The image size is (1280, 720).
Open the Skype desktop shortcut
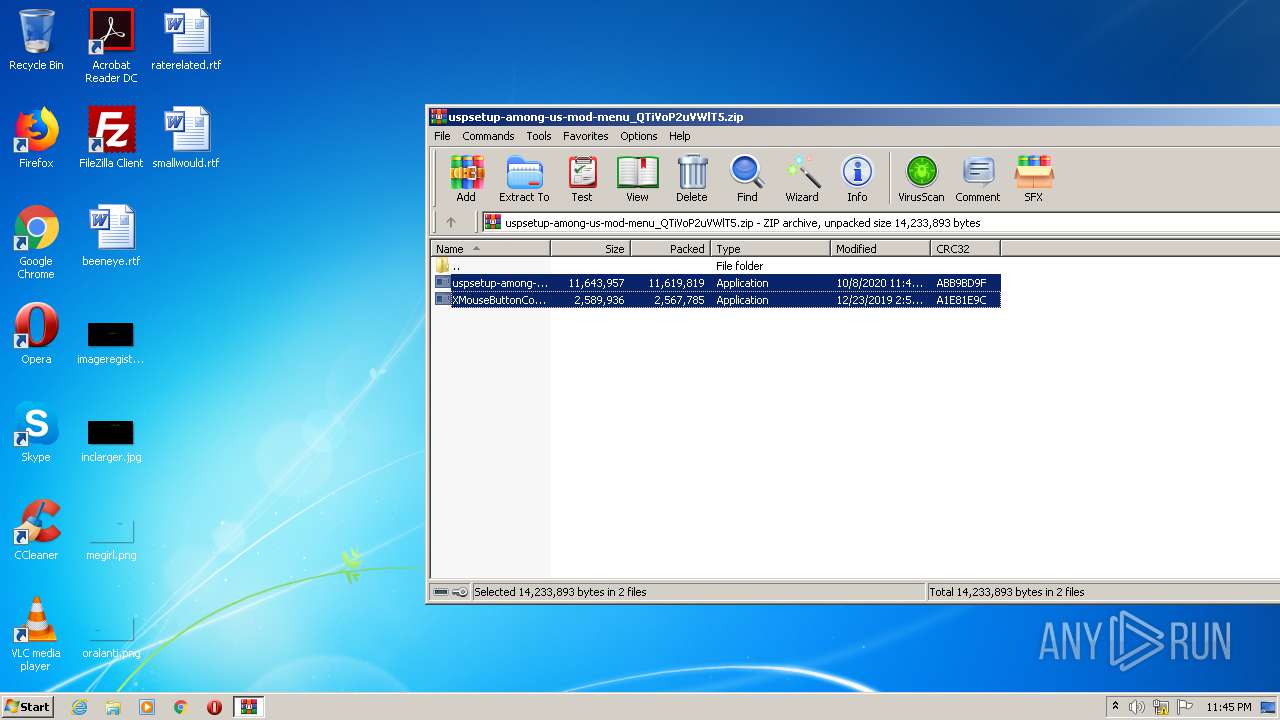(x=36, y=432)
